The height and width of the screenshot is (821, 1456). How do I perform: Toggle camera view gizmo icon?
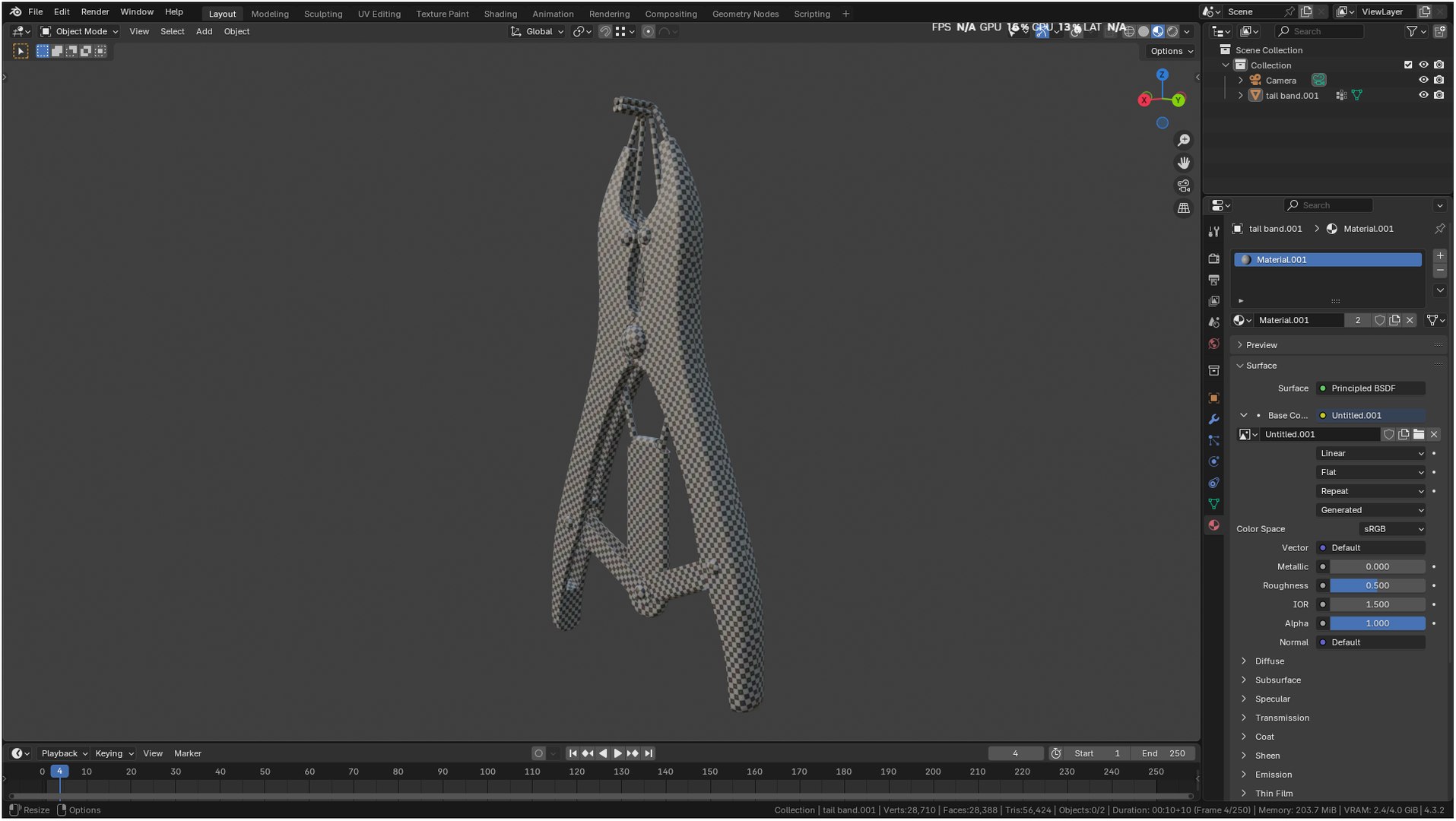point(1184,185)
